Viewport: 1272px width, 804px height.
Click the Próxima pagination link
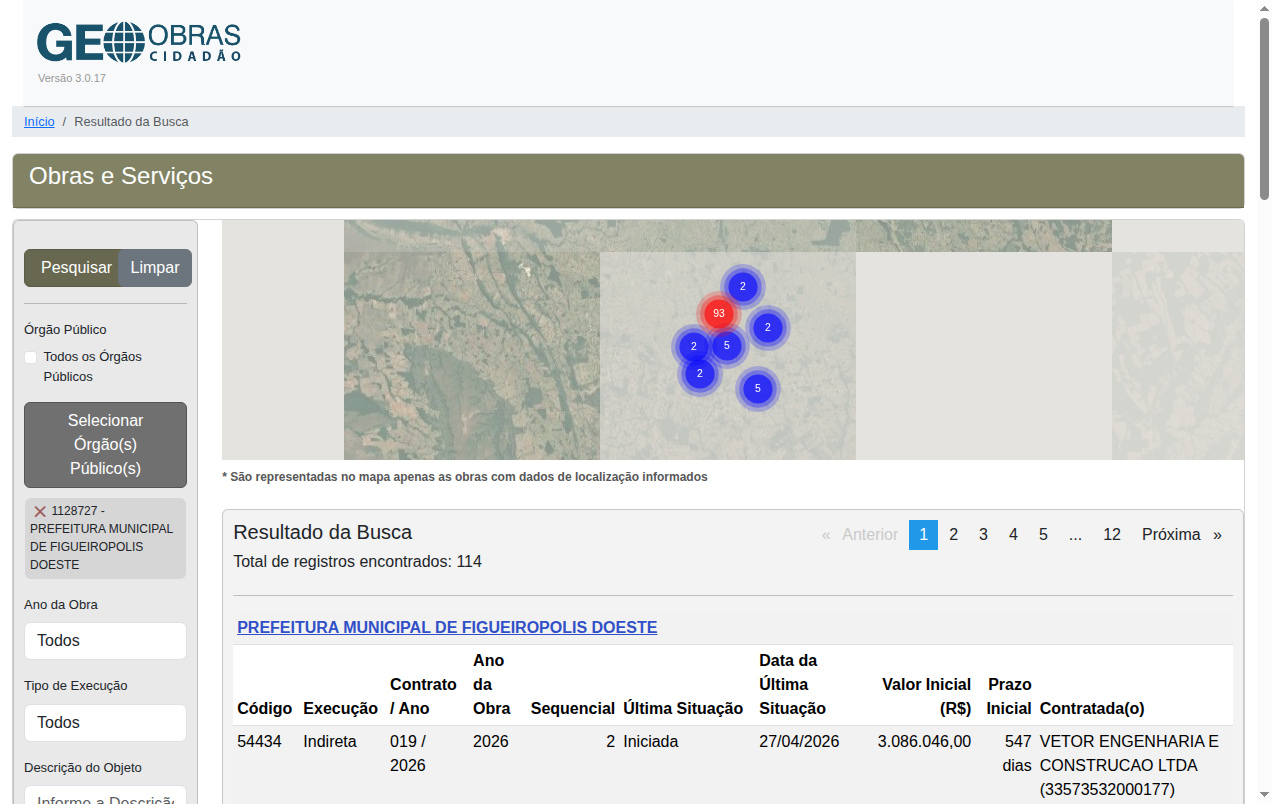pyautogui.click(x=1171, y=535)
